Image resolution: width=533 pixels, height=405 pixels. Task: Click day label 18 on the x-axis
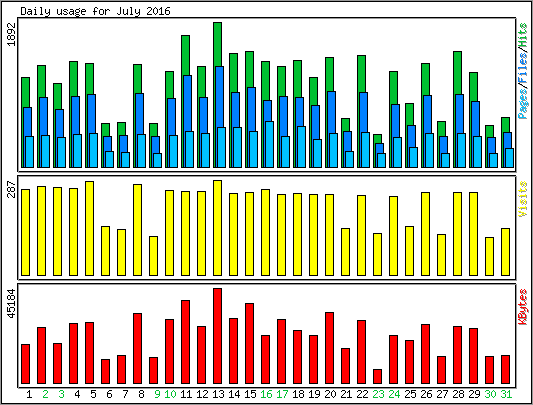pyautogui.click(x=298, y=394)
